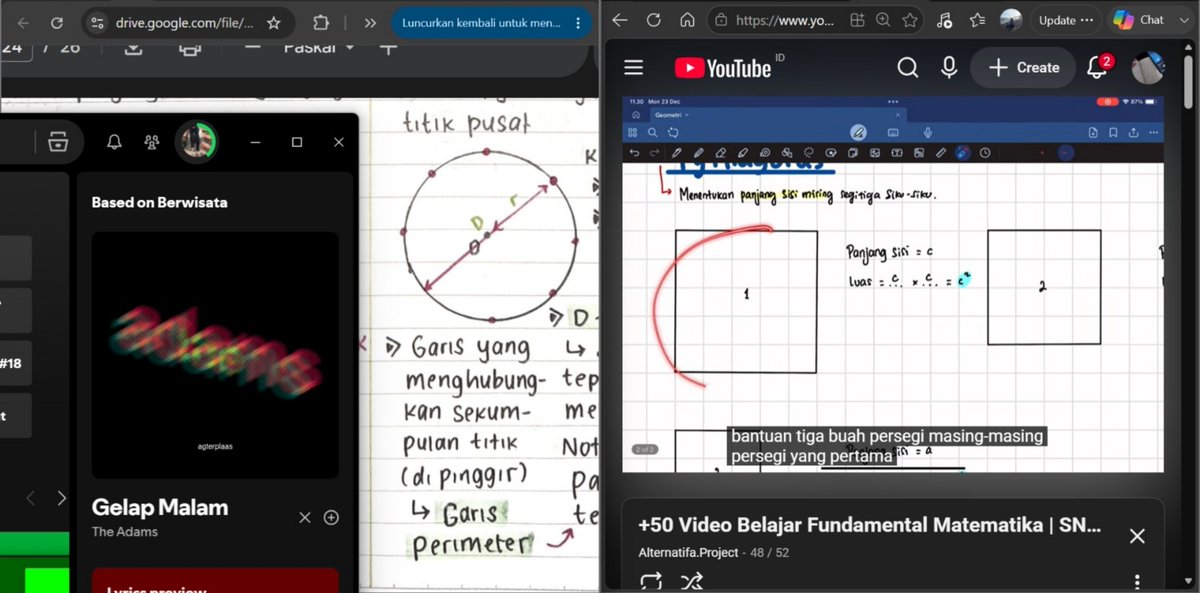Print the Drive PDF document
Image resolution: width=1200 pixels, height=593 pixels.
[189, 48]
